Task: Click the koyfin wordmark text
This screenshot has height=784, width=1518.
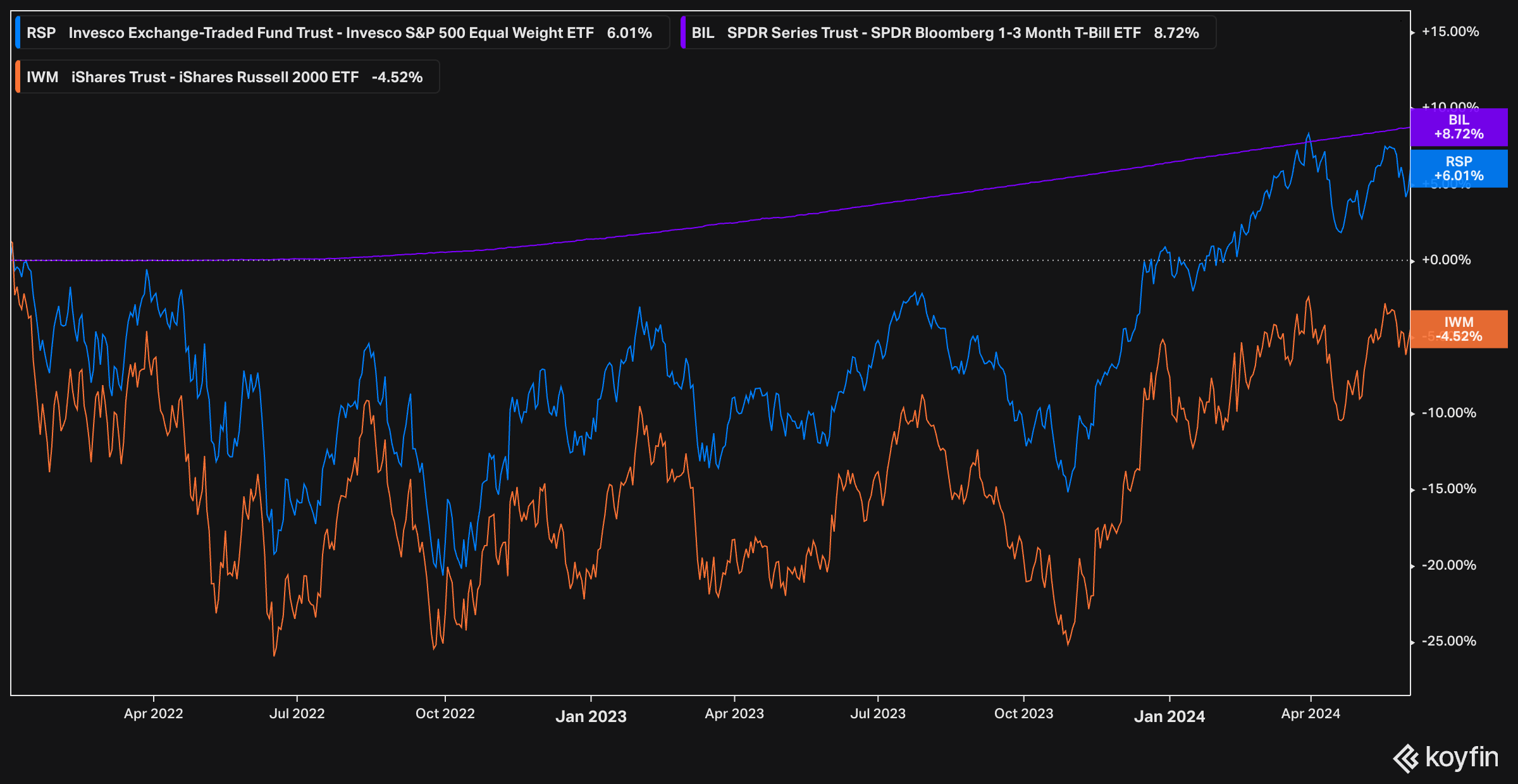Action: point(1462,757)
